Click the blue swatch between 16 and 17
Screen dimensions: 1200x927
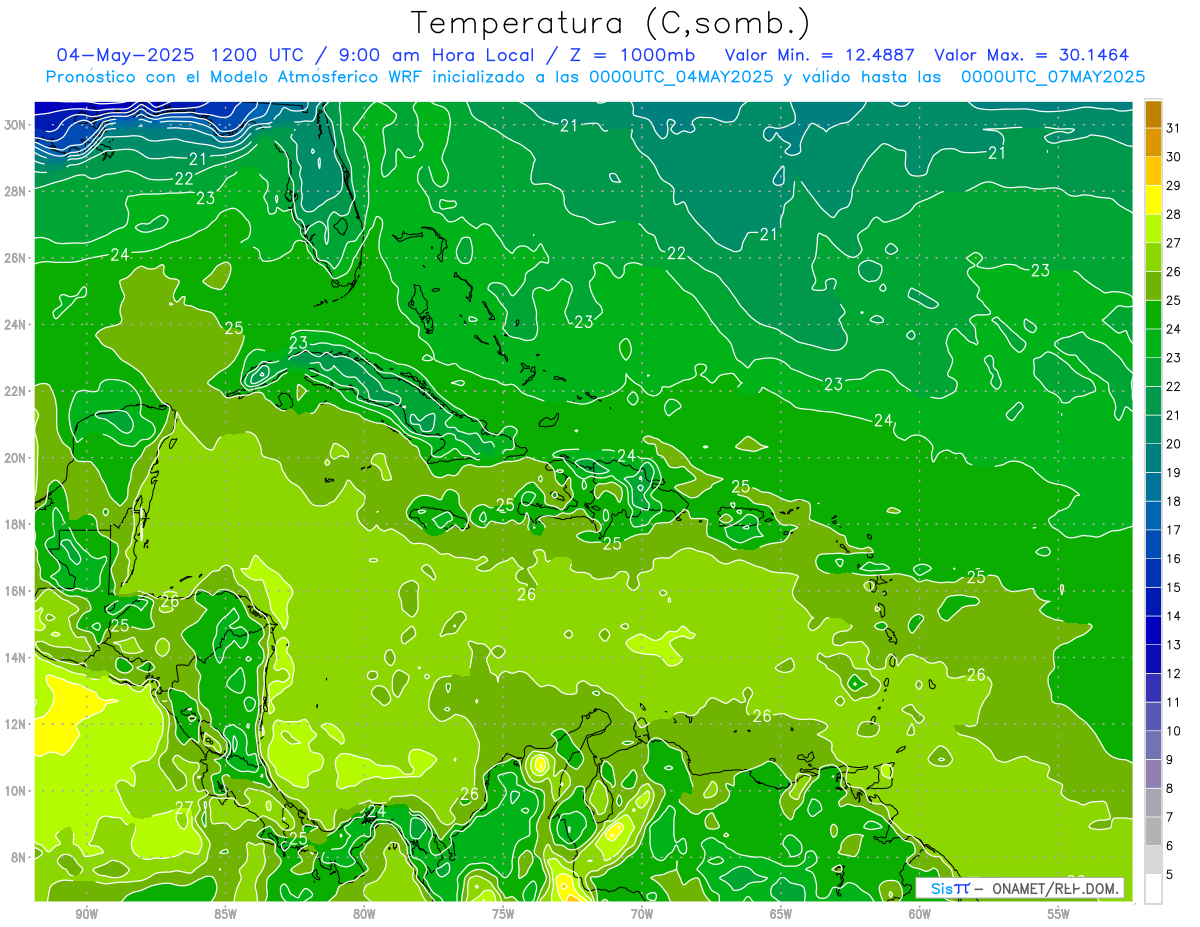click(1153, 544)
